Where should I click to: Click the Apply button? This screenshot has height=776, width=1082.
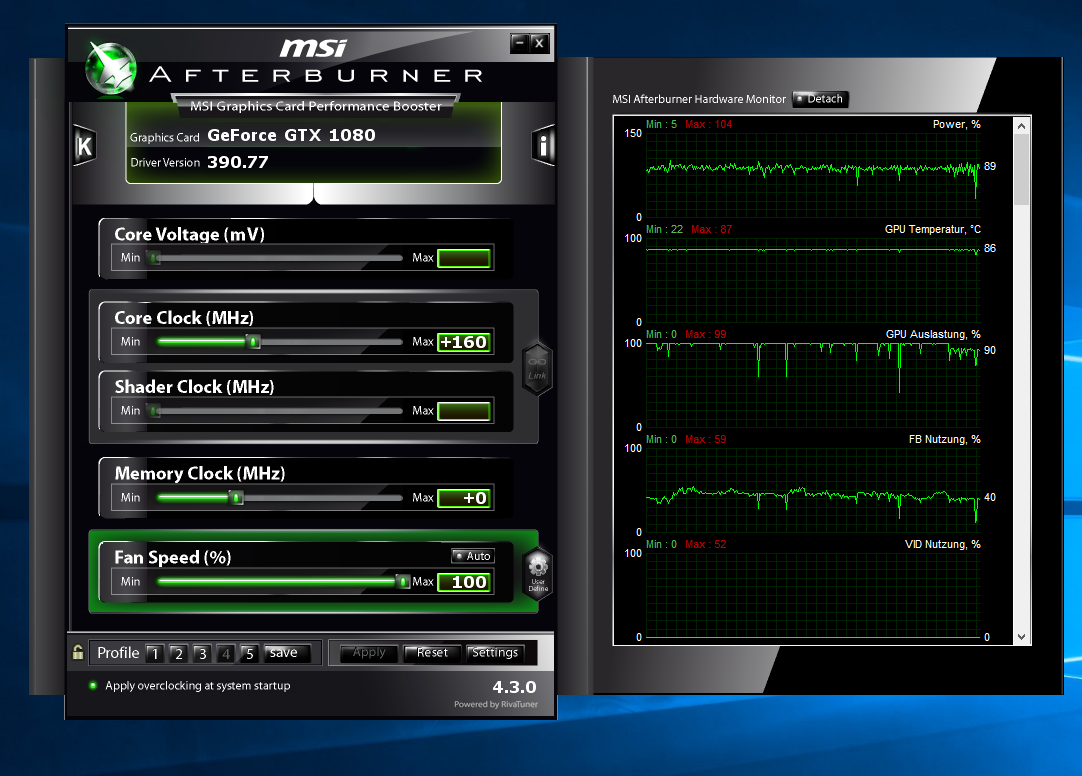coord(369,653)
